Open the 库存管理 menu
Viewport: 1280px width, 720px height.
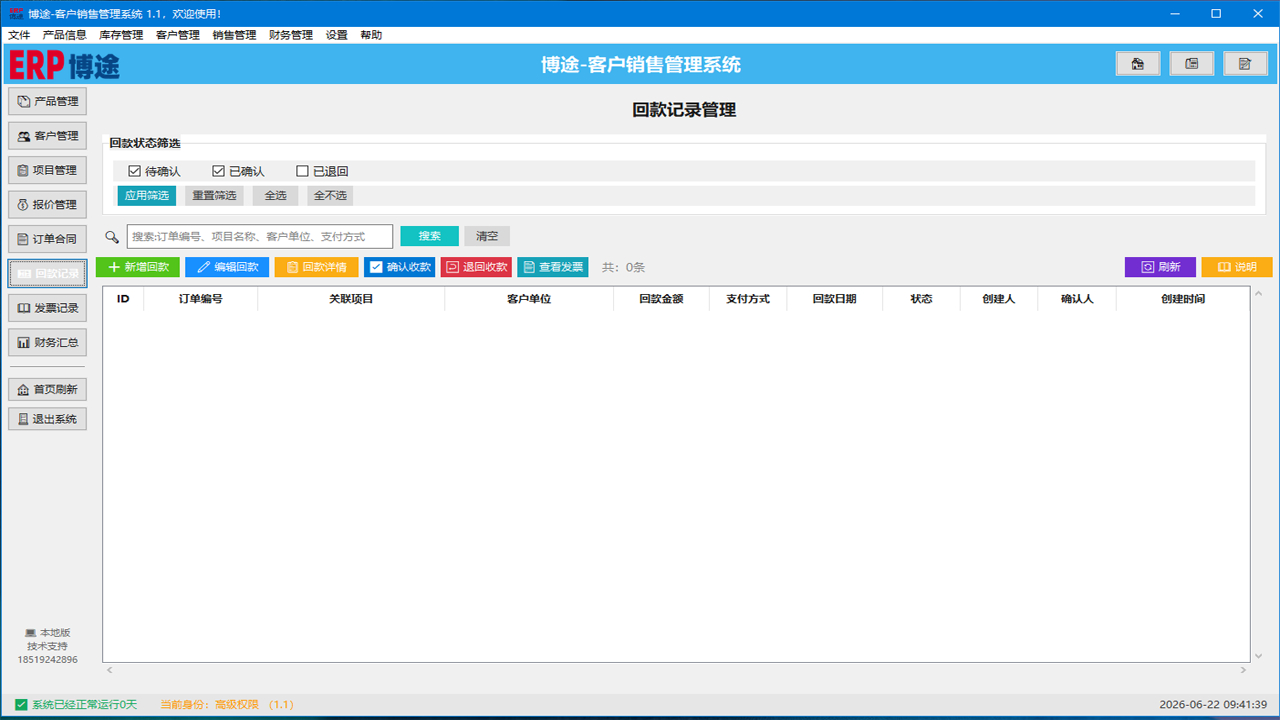121,35
